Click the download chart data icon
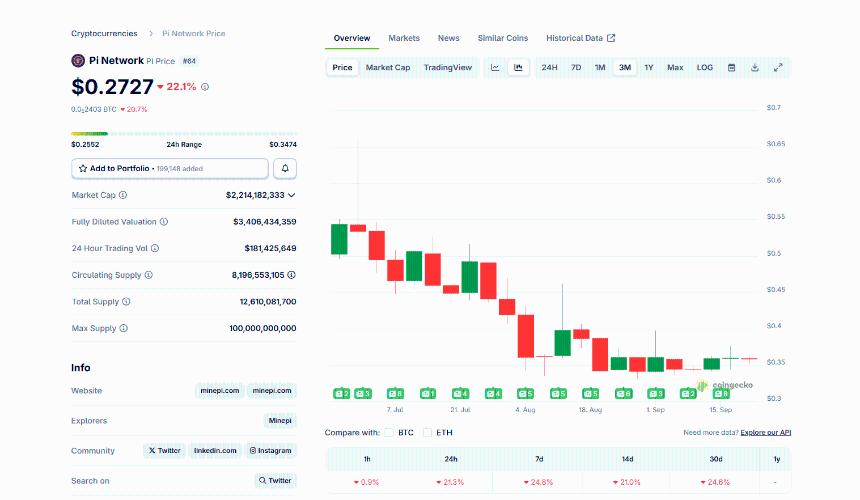Screen dimensions: 860x500 (x=755, y=67)
